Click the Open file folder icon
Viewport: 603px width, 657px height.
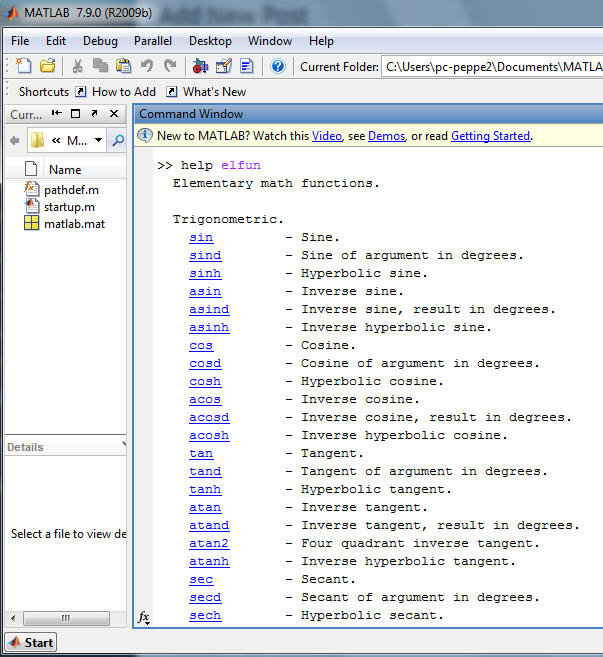48,66
